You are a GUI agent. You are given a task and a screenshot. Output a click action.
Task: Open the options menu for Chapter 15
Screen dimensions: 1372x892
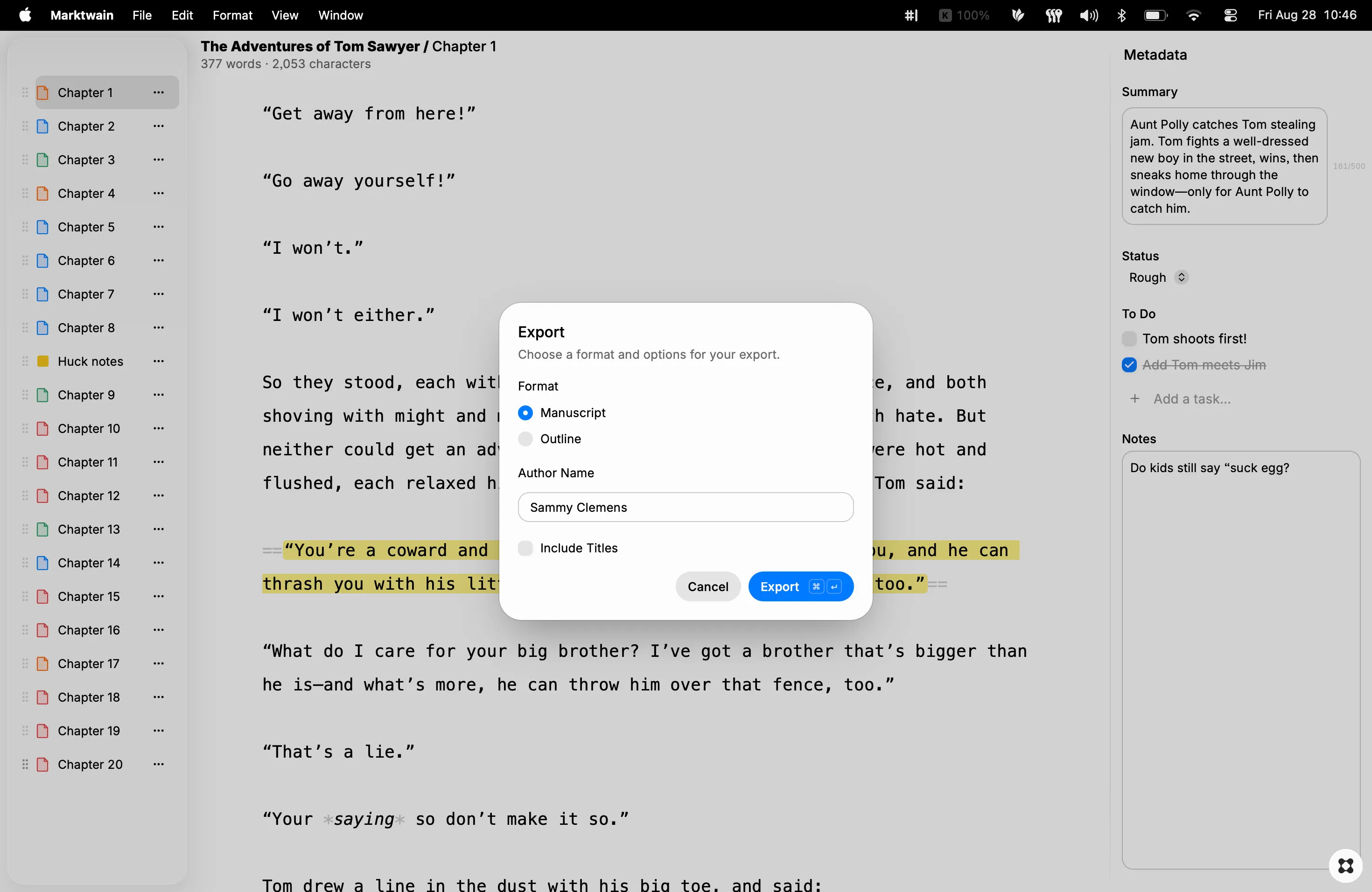(159, 596)
